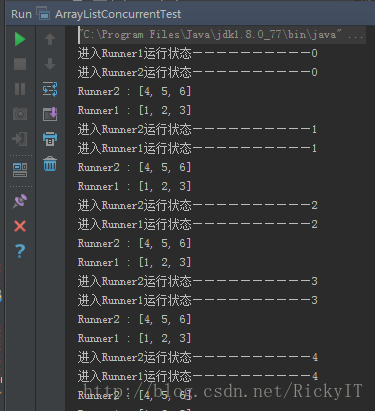
Task: Click Scroll to the End icon
Action: tap(50, 114)
